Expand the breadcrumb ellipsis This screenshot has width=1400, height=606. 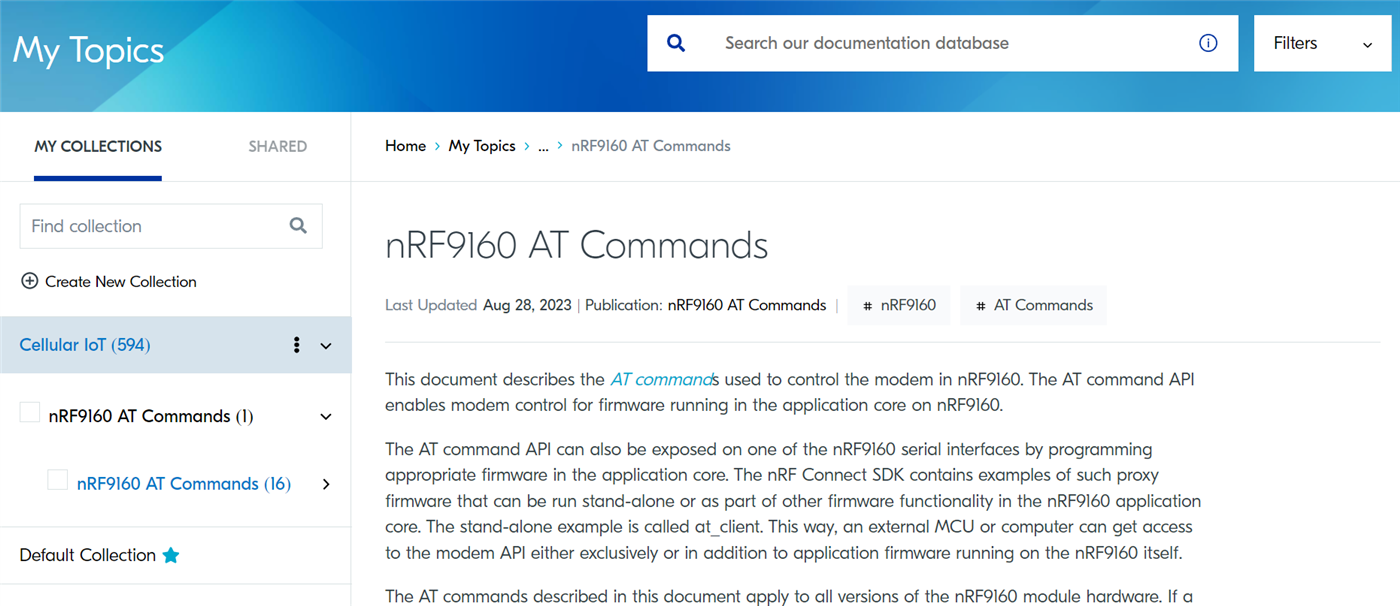[x=543, y=146]
